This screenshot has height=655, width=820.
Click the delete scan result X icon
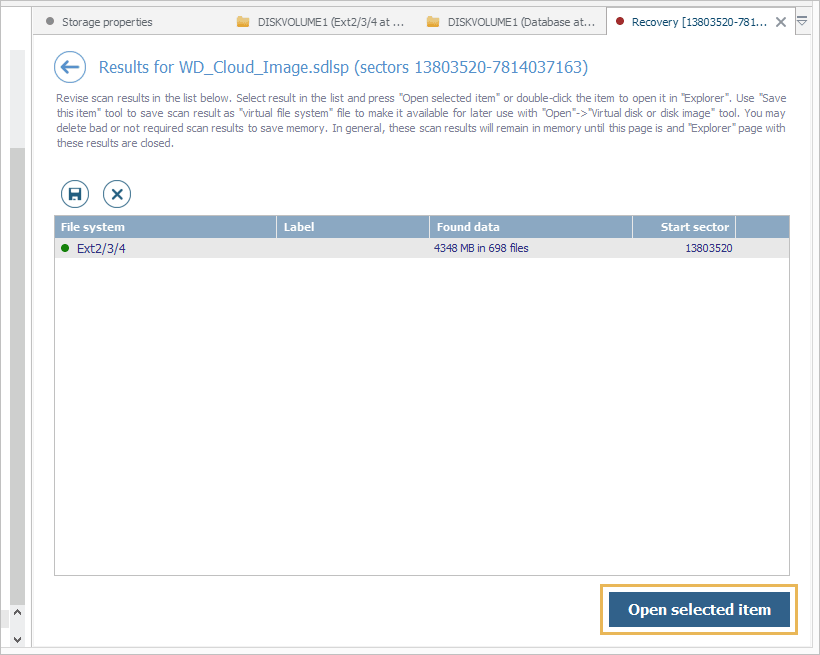coord(117,194)
